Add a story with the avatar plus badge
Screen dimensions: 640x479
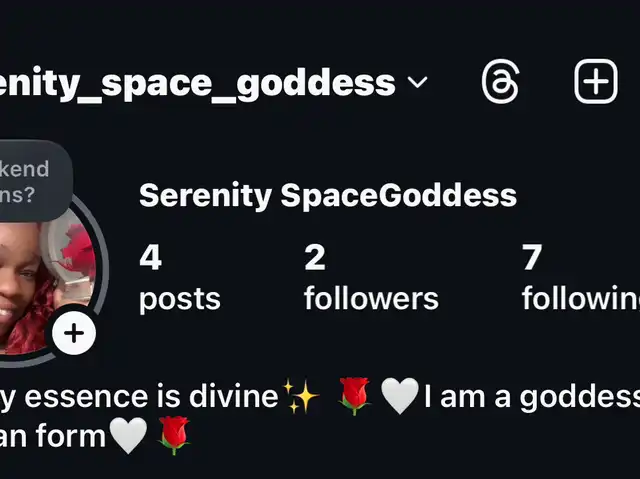(x=74, y=333)
